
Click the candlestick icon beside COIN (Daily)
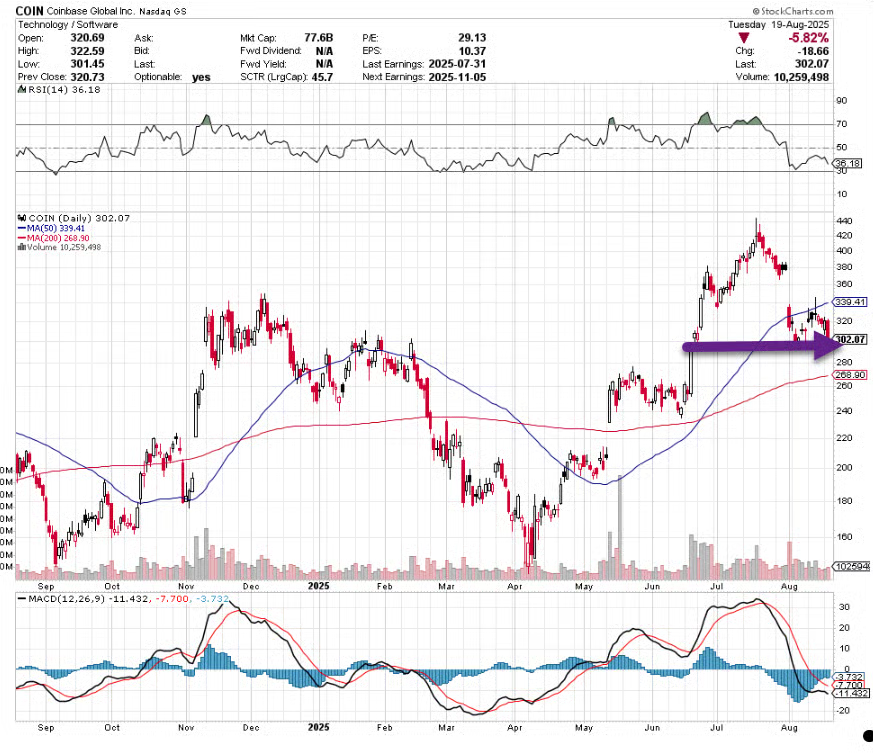click(x=22, y=218)
